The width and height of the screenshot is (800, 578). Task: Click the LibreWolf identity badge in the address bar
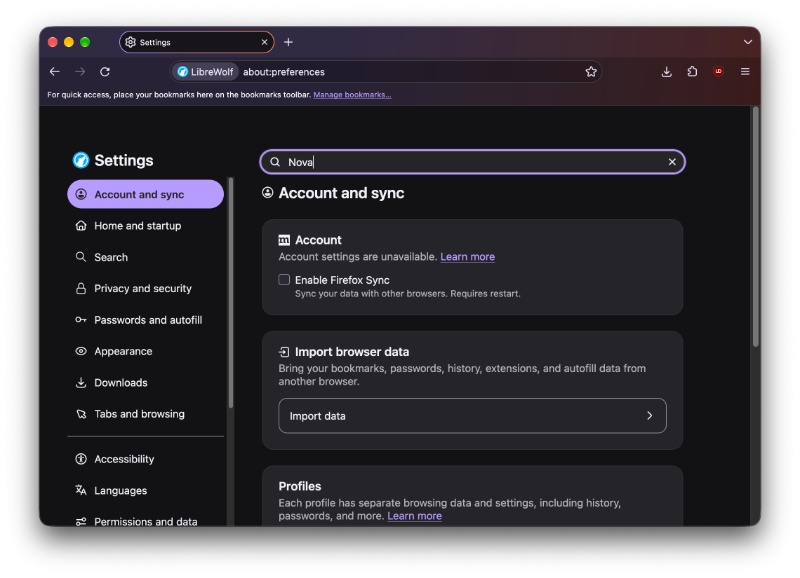tap(205, 72)
